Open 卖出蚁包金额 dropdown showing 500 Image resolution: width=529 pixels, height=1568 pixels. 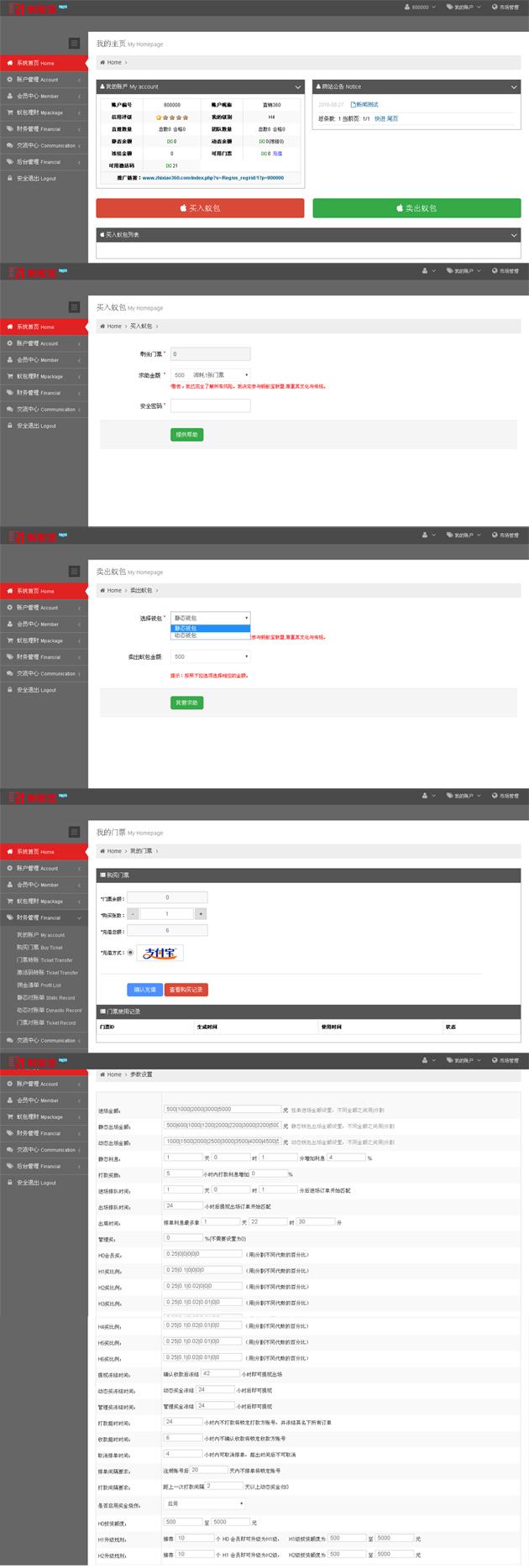(210, 656)
